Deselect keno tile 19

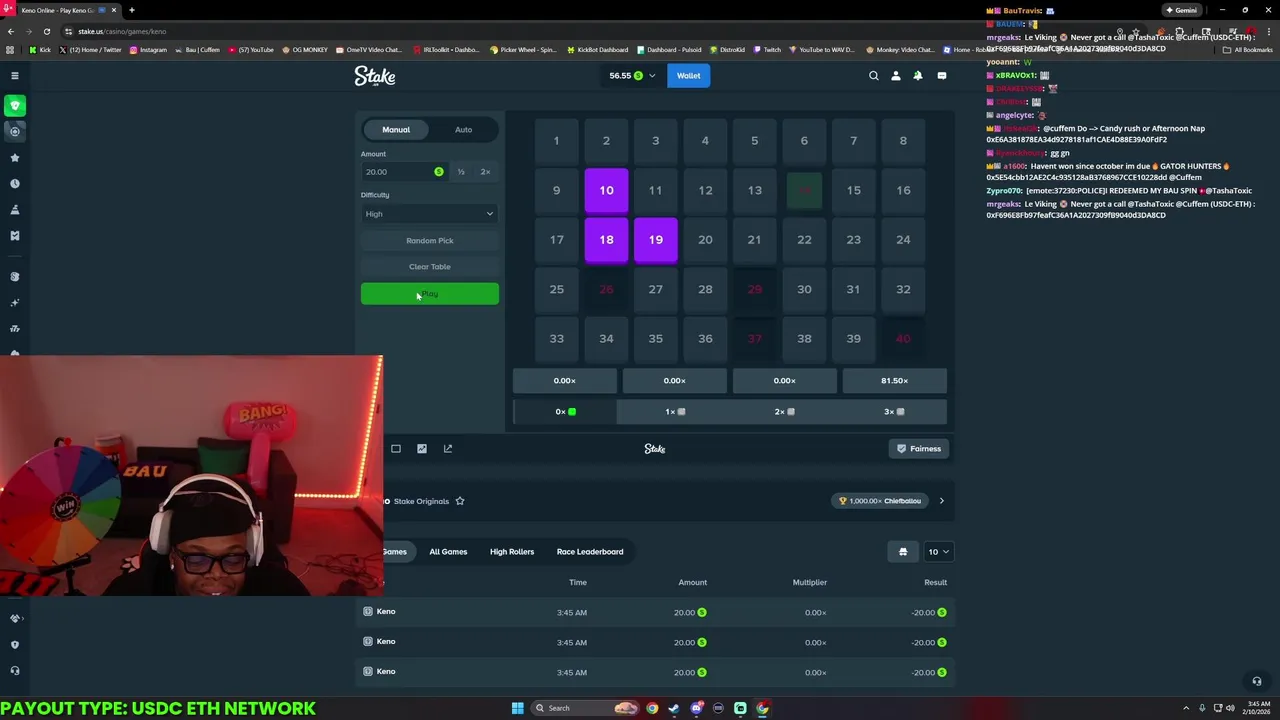coord(656,240)
